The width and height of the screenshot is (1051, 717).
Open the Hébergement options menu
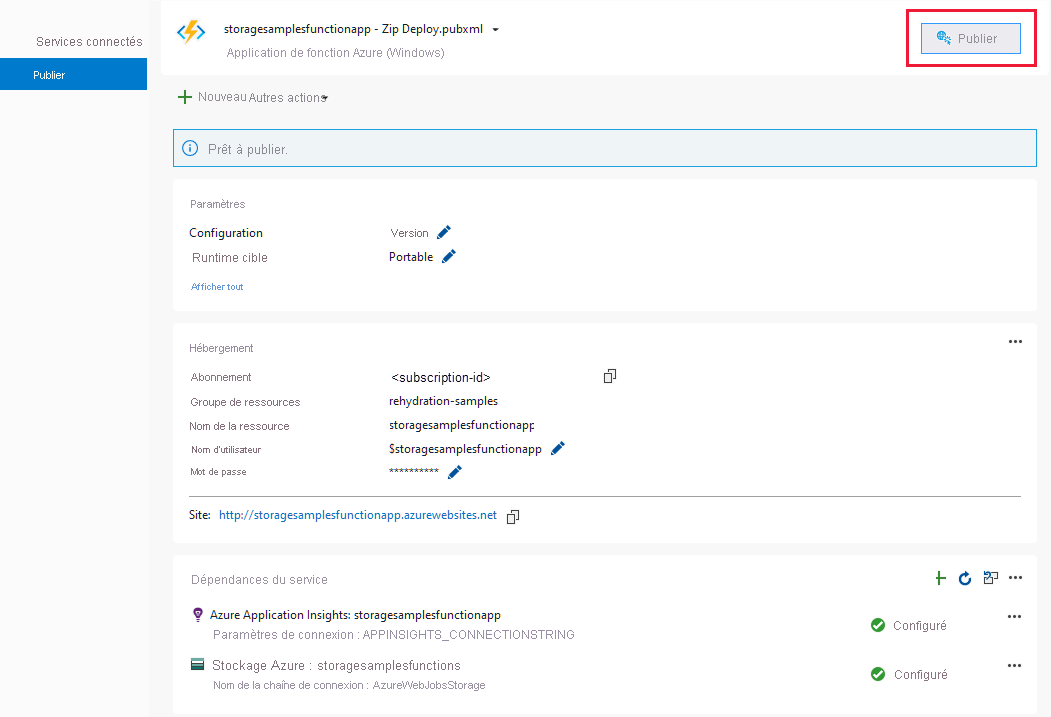(x=1015, y=341)
